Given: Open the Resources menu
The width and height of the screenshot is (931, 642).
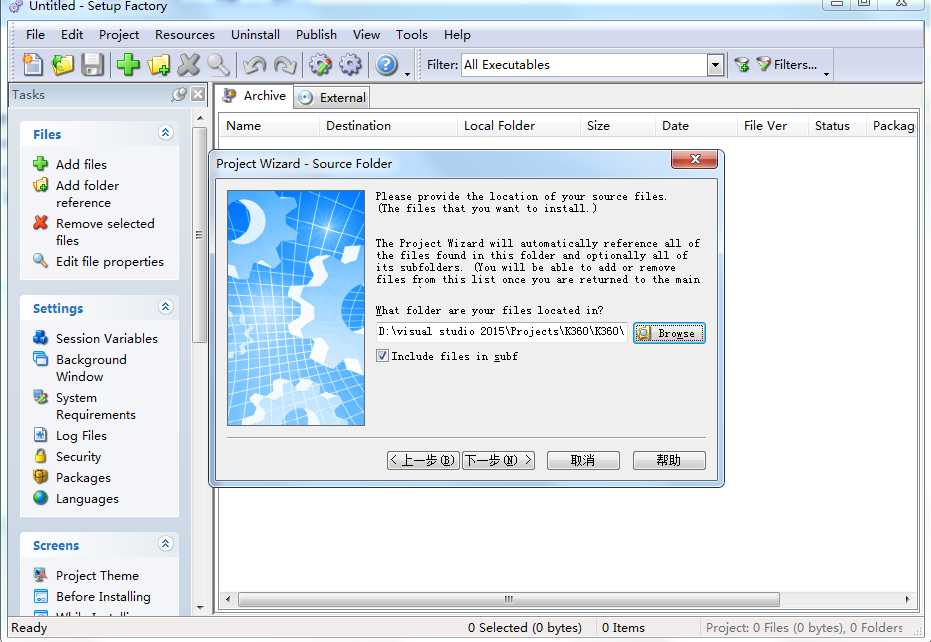Looking at the screenshot, I should tap(185, 34).
